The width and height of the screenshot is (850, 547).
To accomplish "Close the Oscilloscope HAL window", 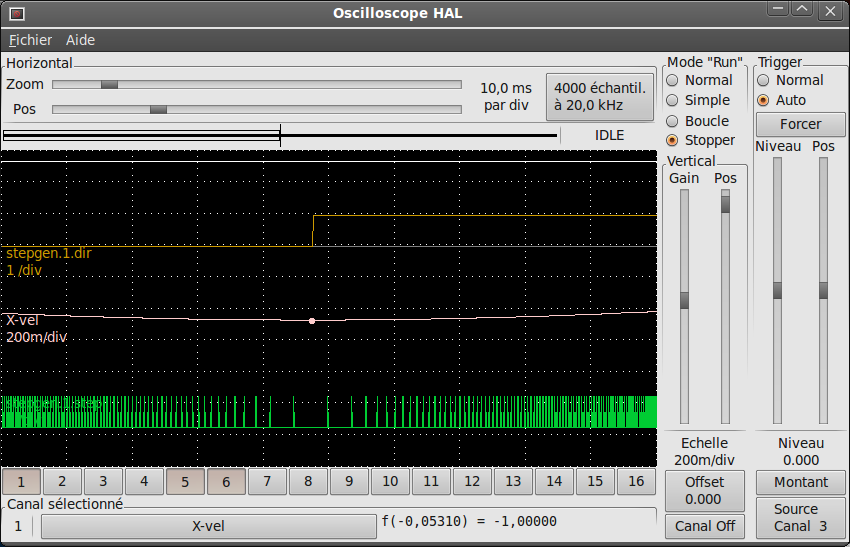I will click(830, 11).
